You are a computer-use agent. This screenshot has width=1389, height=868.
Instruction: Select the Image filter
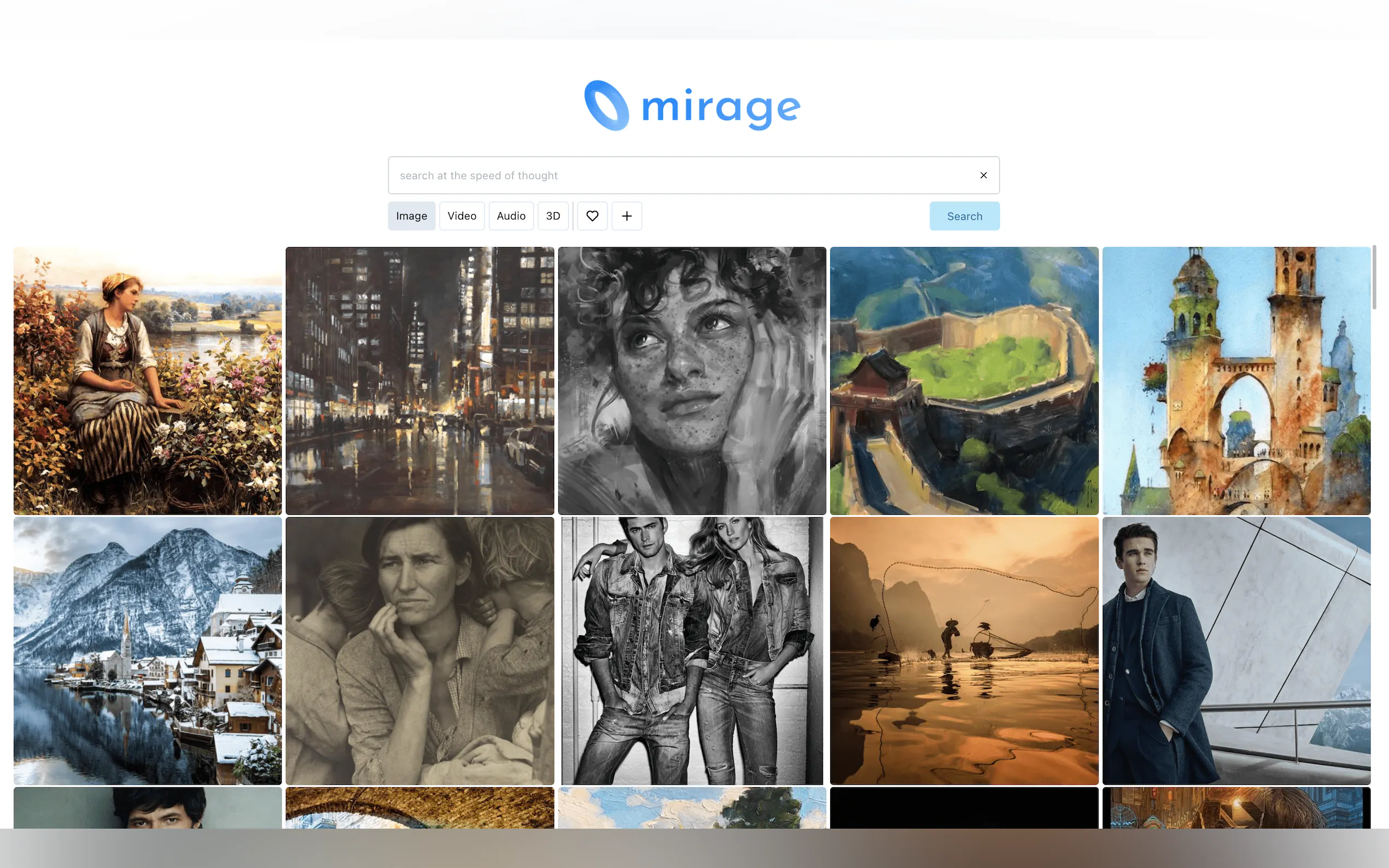411,216
